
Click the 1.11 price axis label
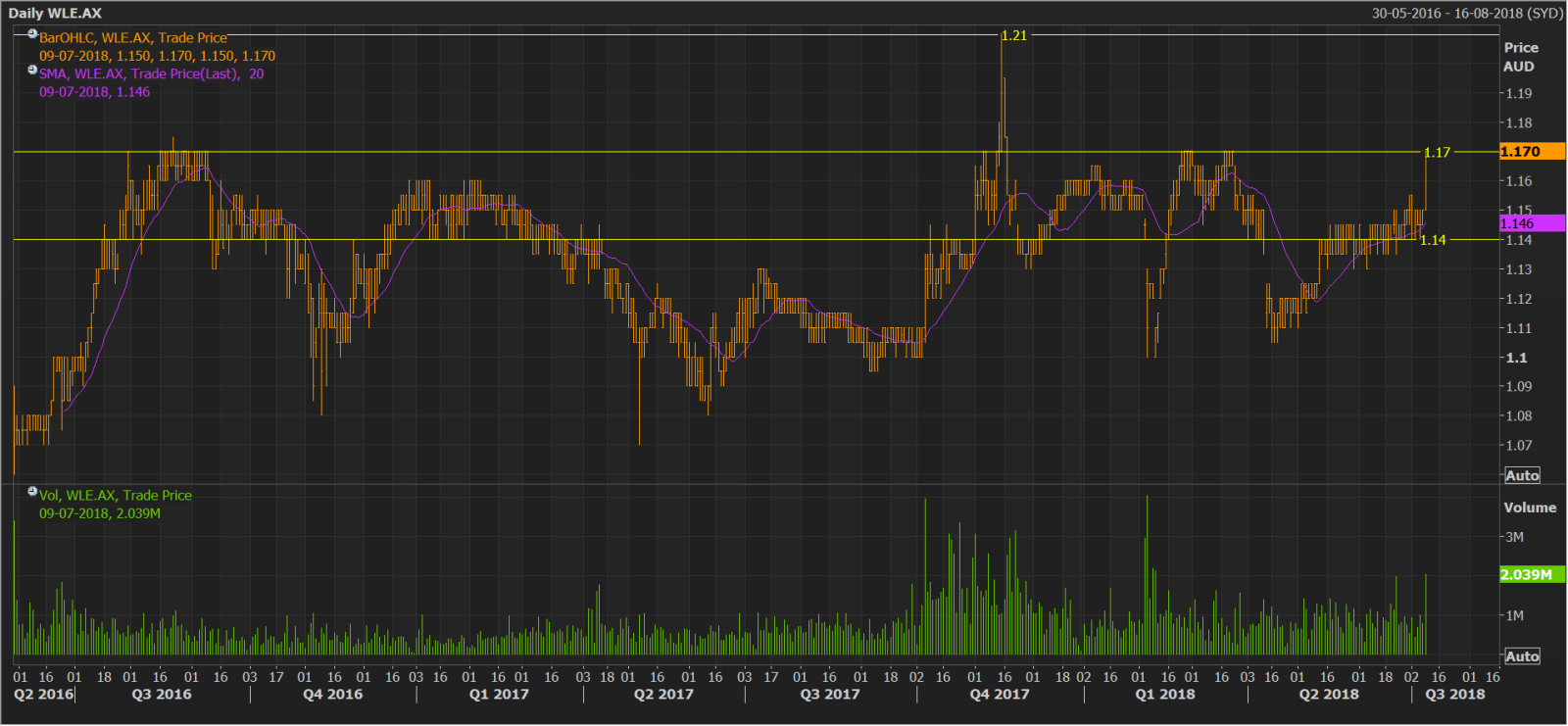point(1519,328)
